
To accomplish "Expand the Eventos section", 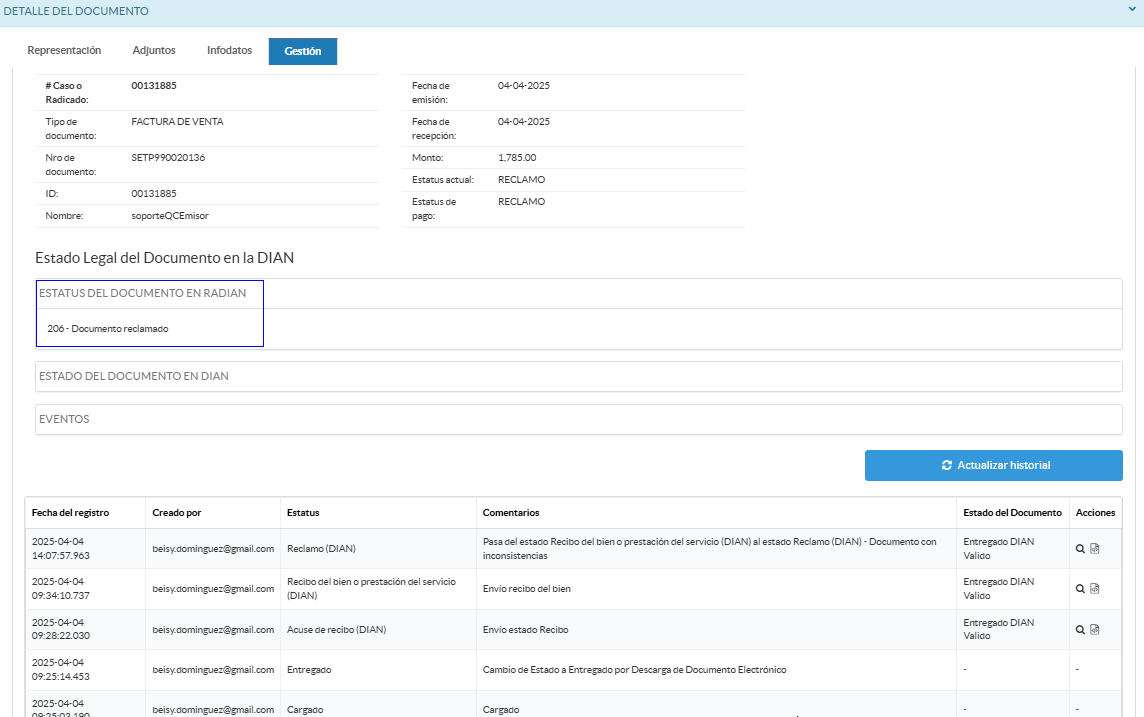I will (64, 419).
